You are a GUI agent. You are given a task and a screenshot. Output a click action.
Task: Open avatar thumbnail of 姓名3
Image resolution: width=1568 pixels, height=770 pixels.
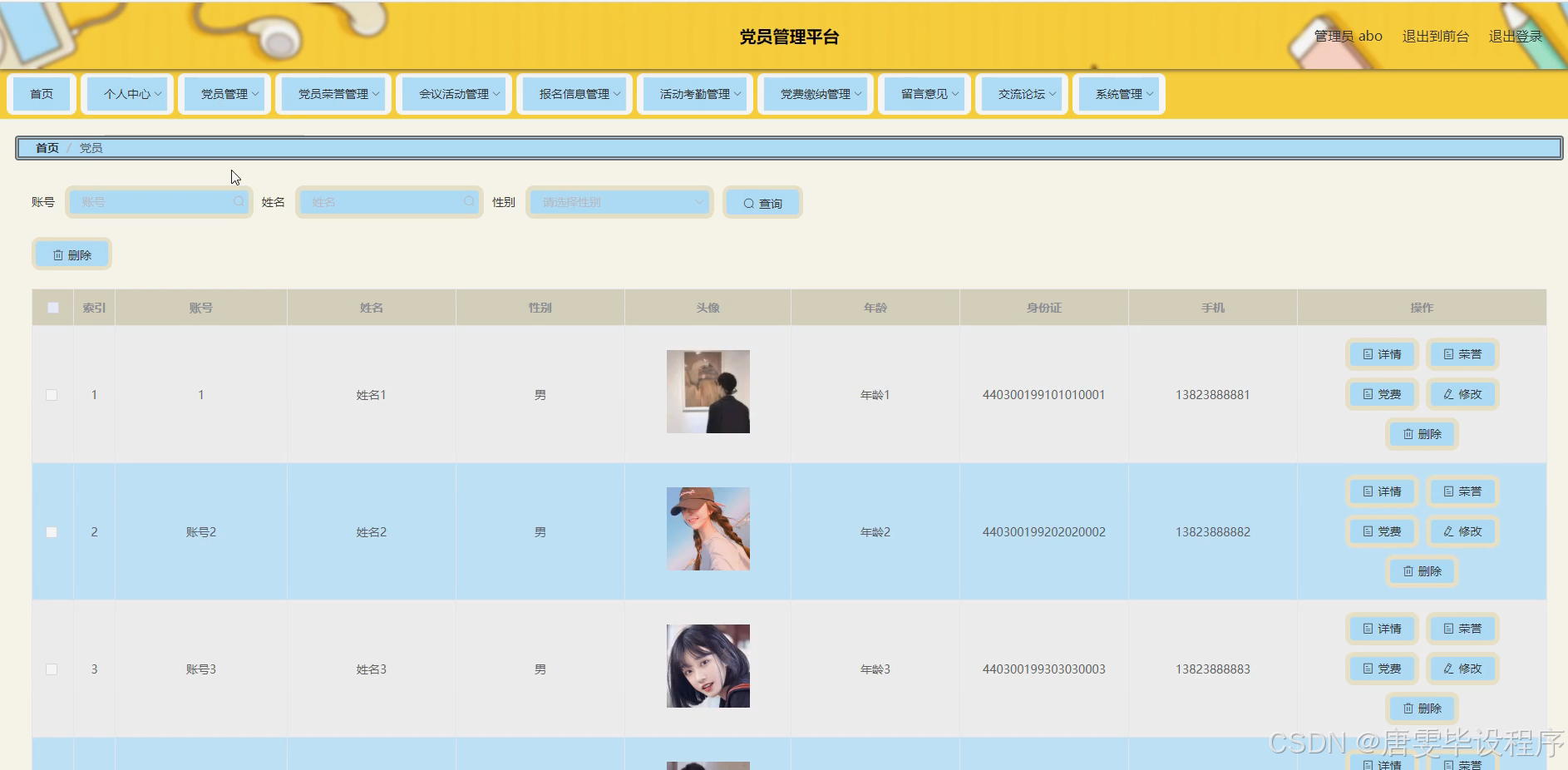point(708,666)
